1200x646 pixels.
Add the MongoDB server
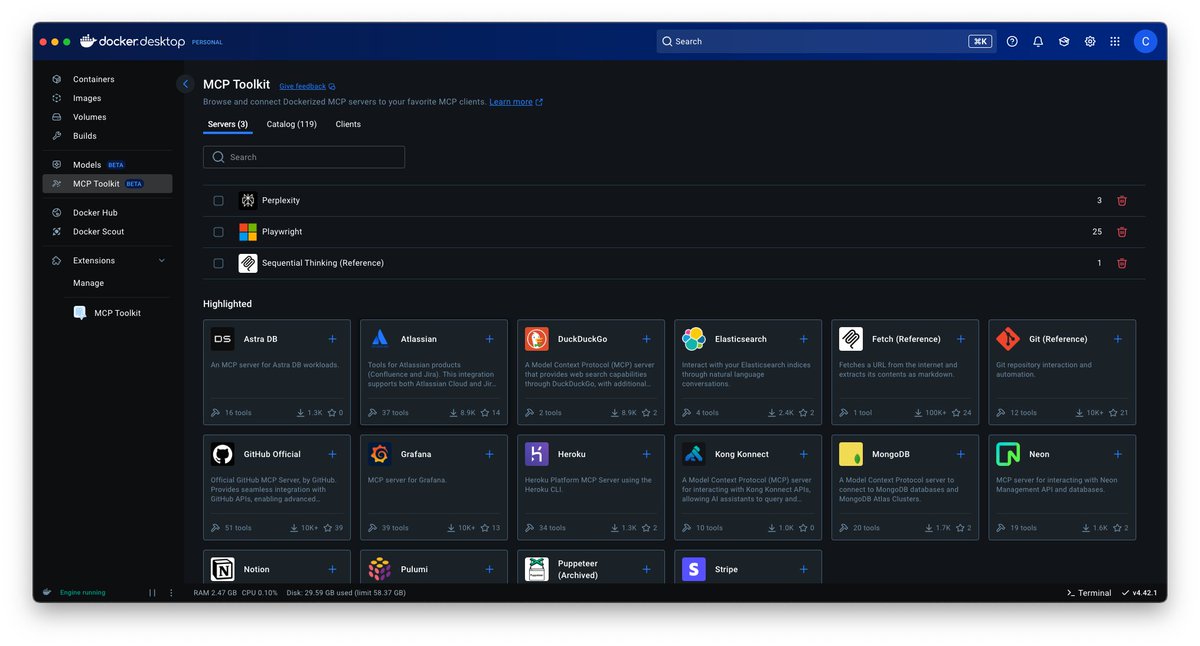[961, 454]
